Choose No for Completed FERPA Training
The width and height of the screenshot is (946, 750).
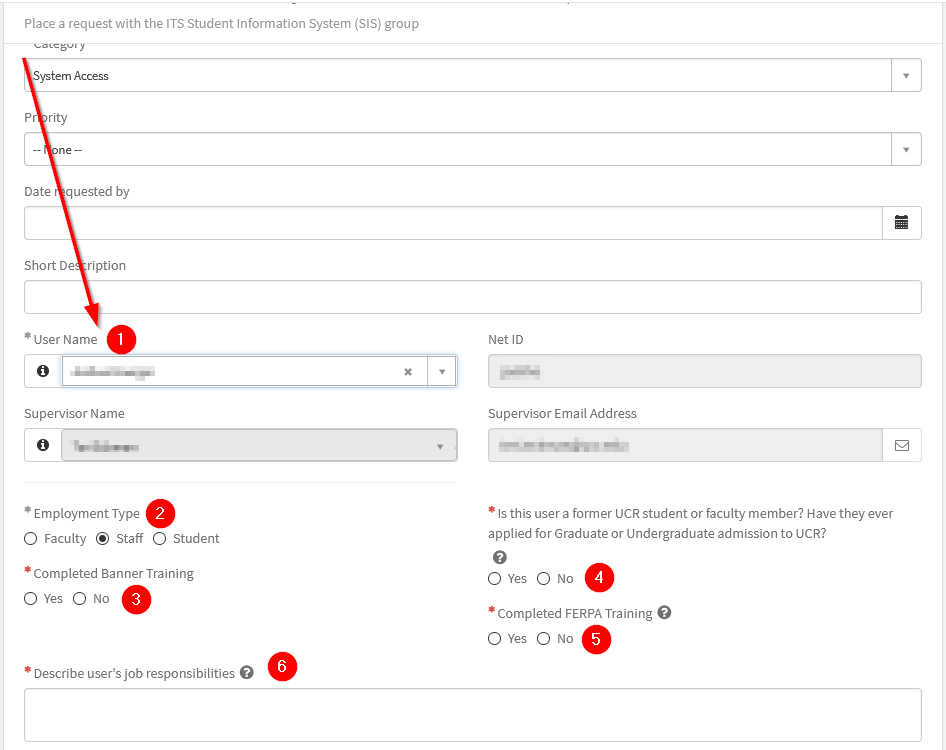tap(544, 639)
